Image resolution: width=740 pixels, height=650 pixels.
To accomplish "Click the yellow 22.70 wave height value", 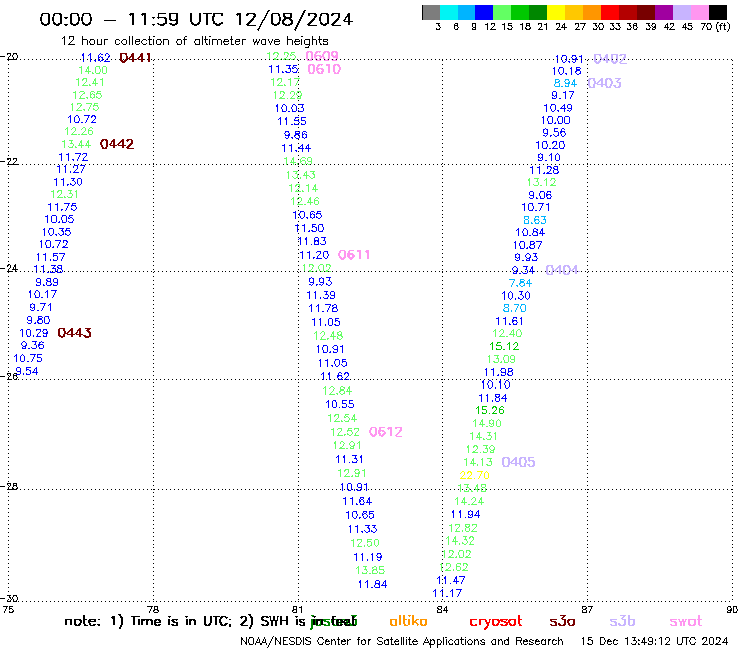I will click(474, 475).
